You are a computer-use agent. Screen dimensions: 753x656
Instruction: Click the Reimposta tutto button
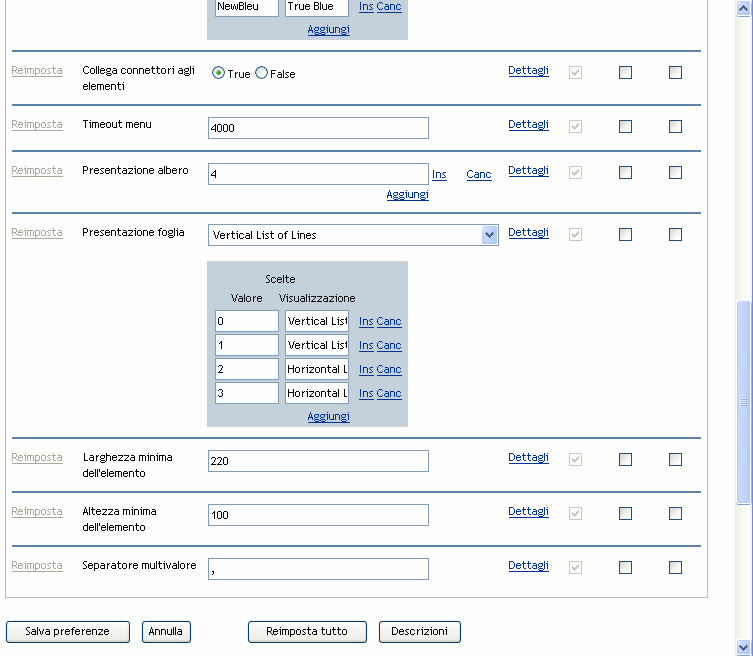(x=307, y=632)
